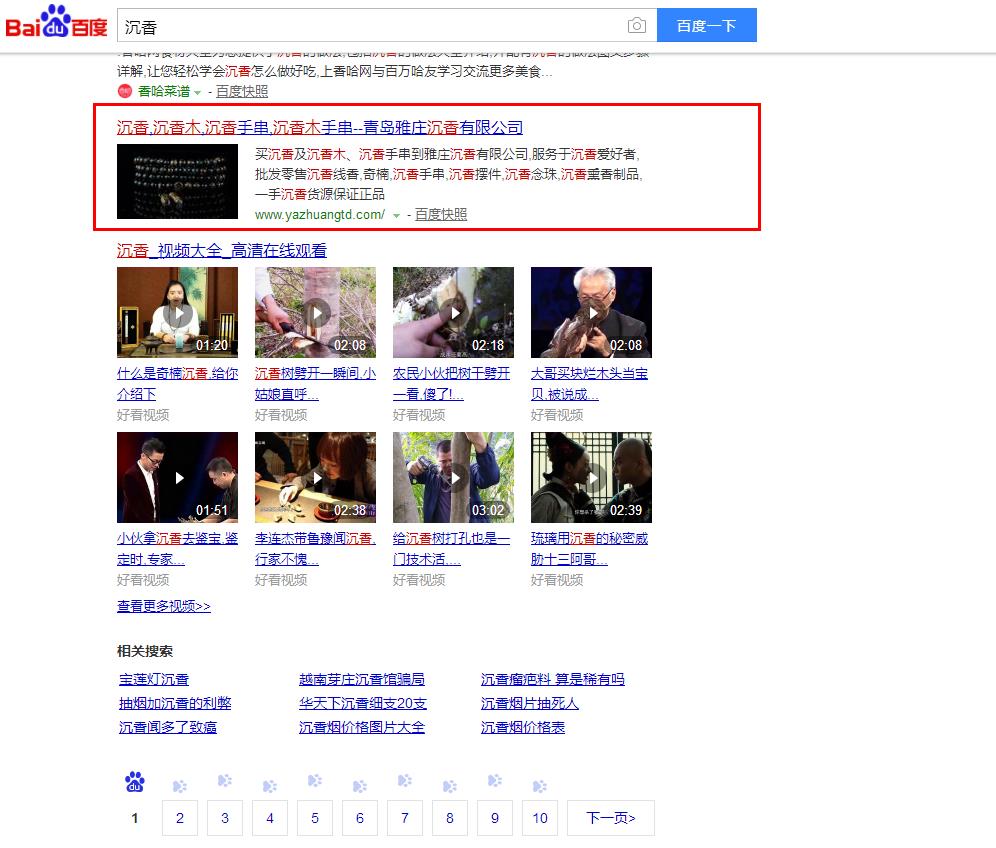This screenshot has height=848, width=996.
Task: Open related search 抽烟加沉香的利弊
Action: tap(175, 704)
